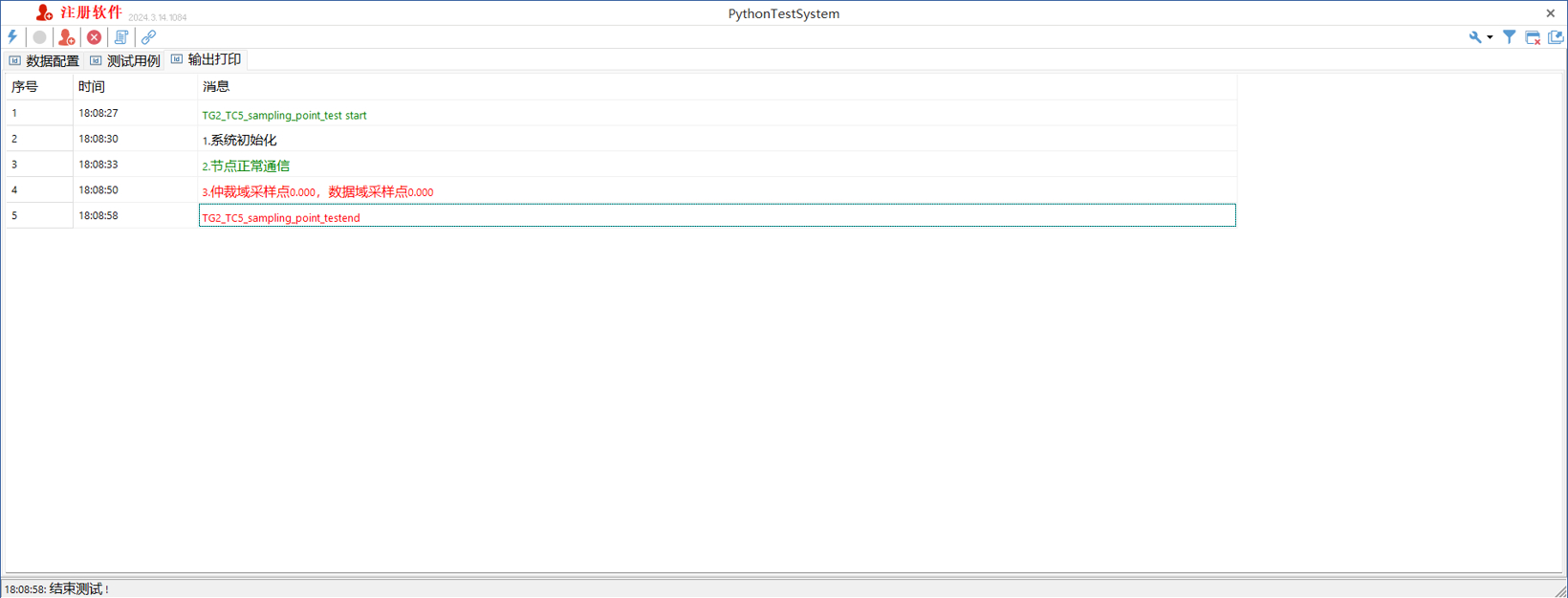Click the red circle X cancel icon
Viewport: 1568px width, 598px height.
(x=94, y=37)
